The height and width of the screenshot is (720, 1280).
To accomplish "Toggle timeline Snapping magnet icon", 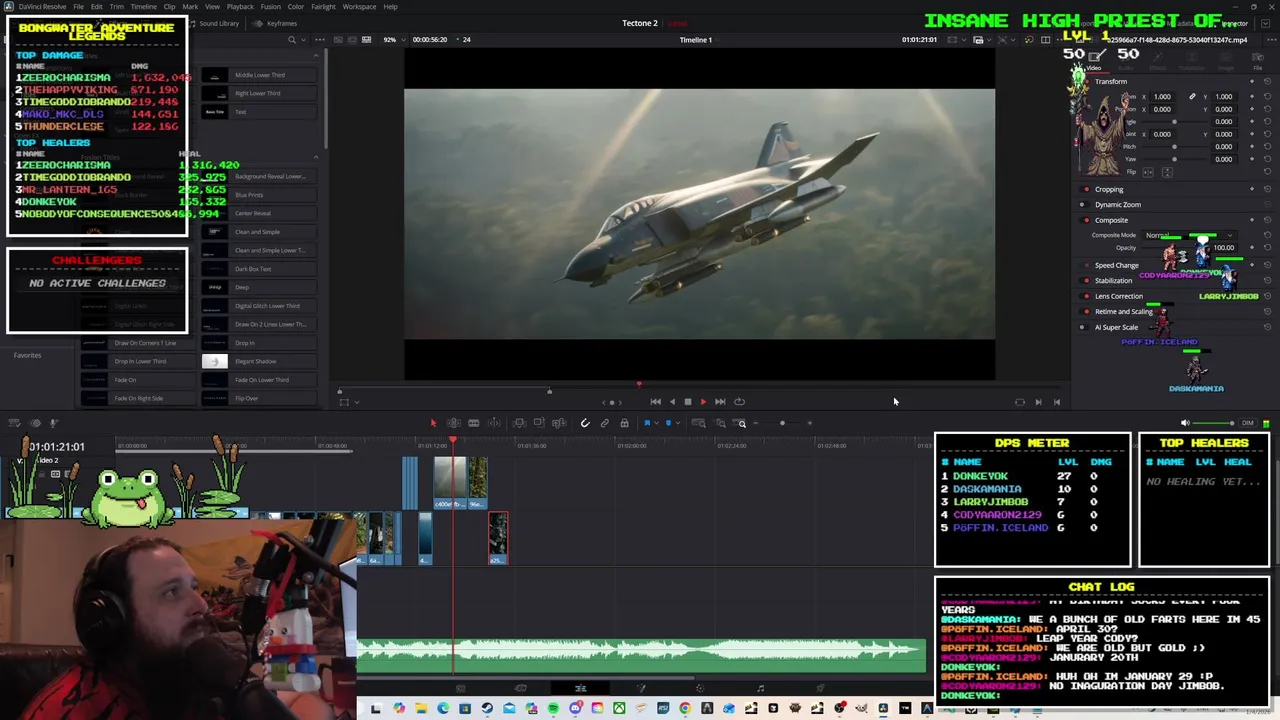I will [x=585, y=423].
